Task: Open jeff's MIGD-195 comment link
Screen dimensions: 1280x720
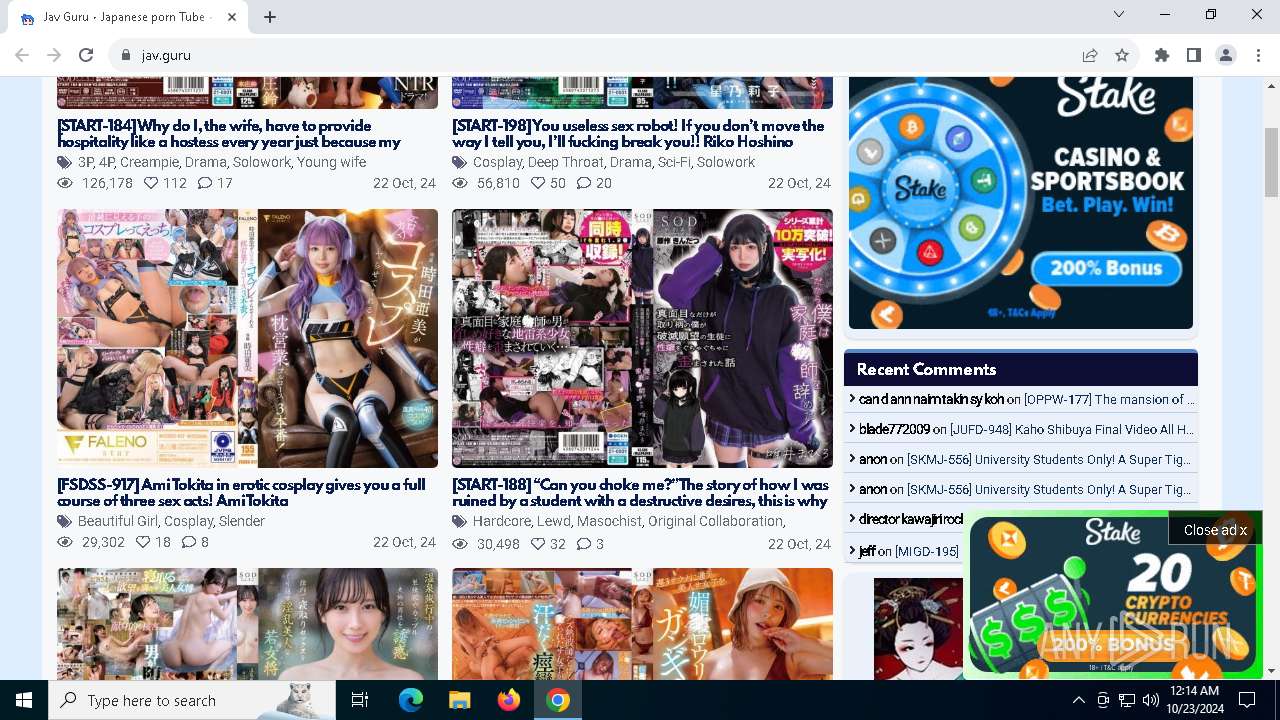Action: 927,551
